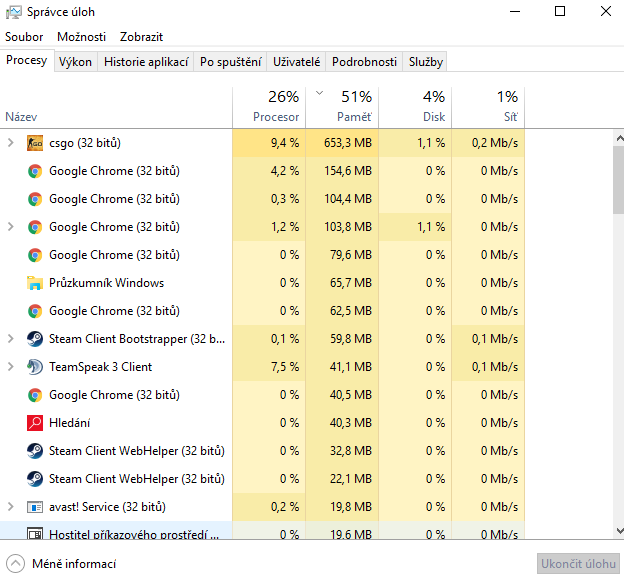Click the 4,2 % processor cell
This screenshot has width=624, height=579.
[x=269, y=171]
